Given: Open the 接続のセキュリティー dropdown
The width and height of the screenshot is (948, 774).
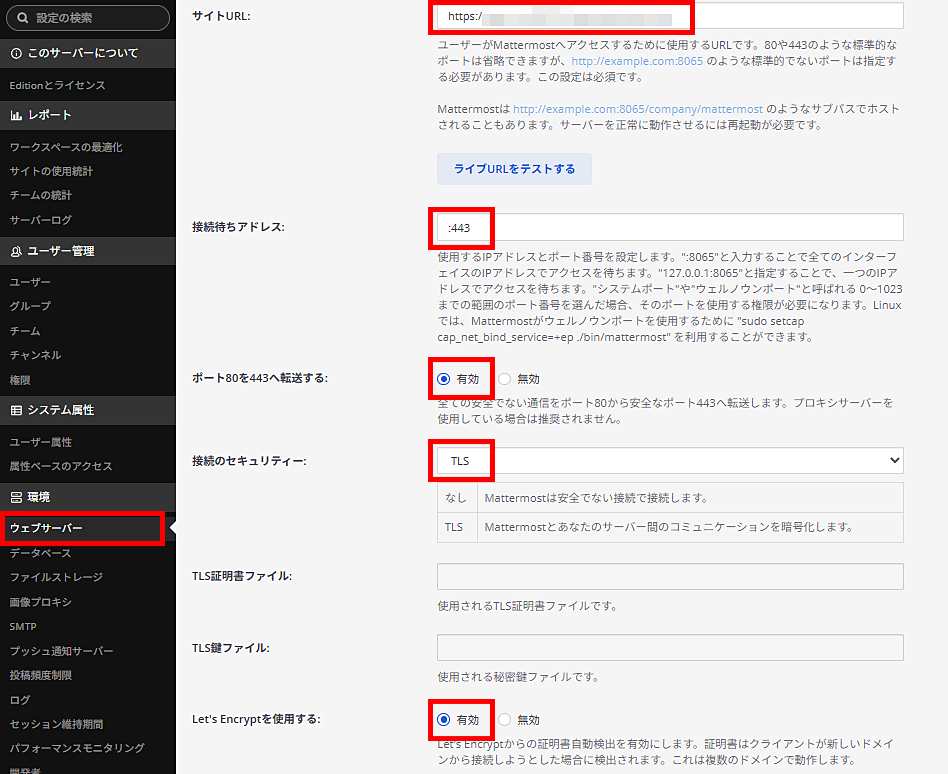Looking at the screenshot, I should click(x=670, y=461).
